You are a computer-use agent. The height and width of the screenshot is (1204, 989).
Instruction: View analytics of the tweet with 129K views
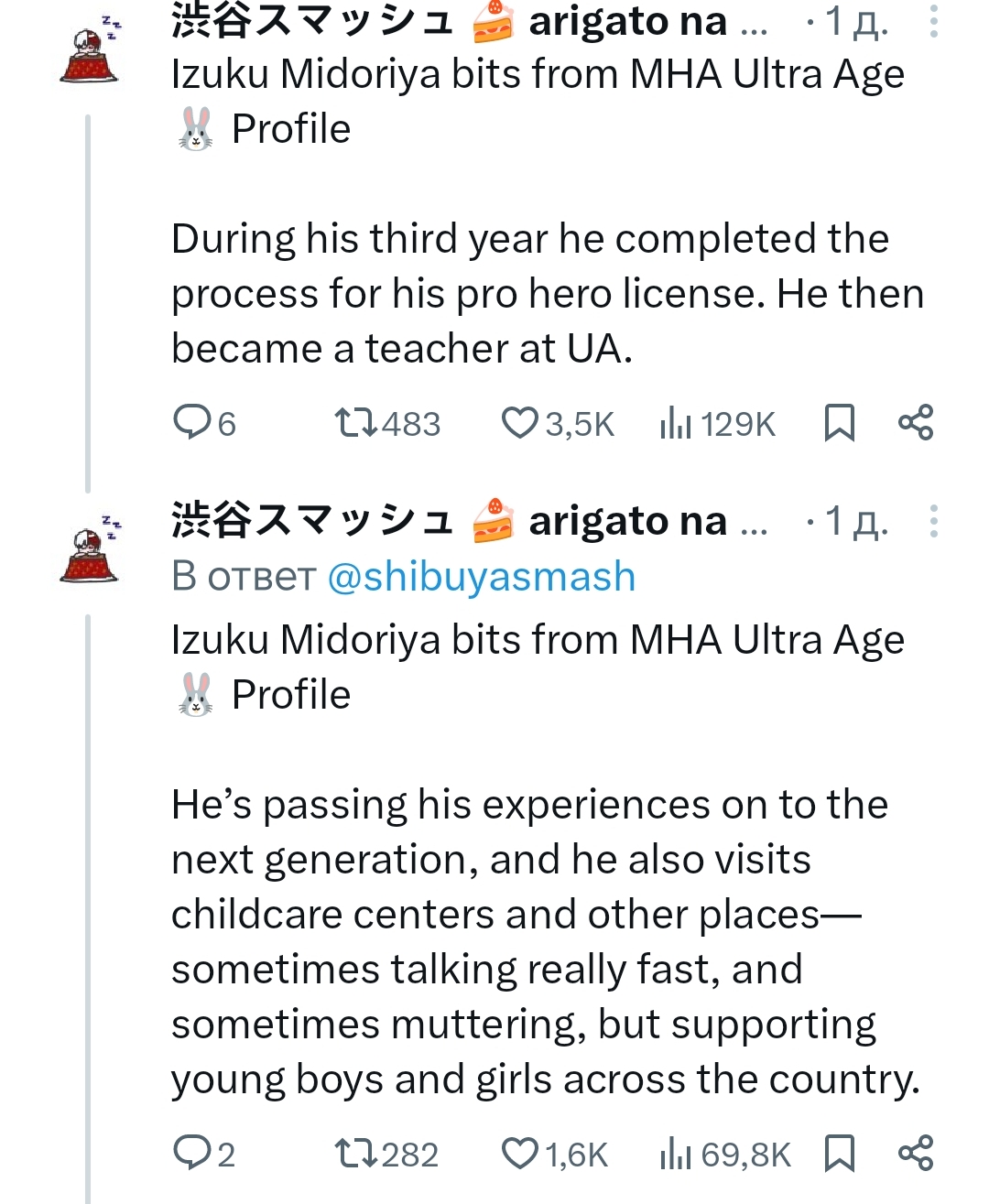pos(717,424)
